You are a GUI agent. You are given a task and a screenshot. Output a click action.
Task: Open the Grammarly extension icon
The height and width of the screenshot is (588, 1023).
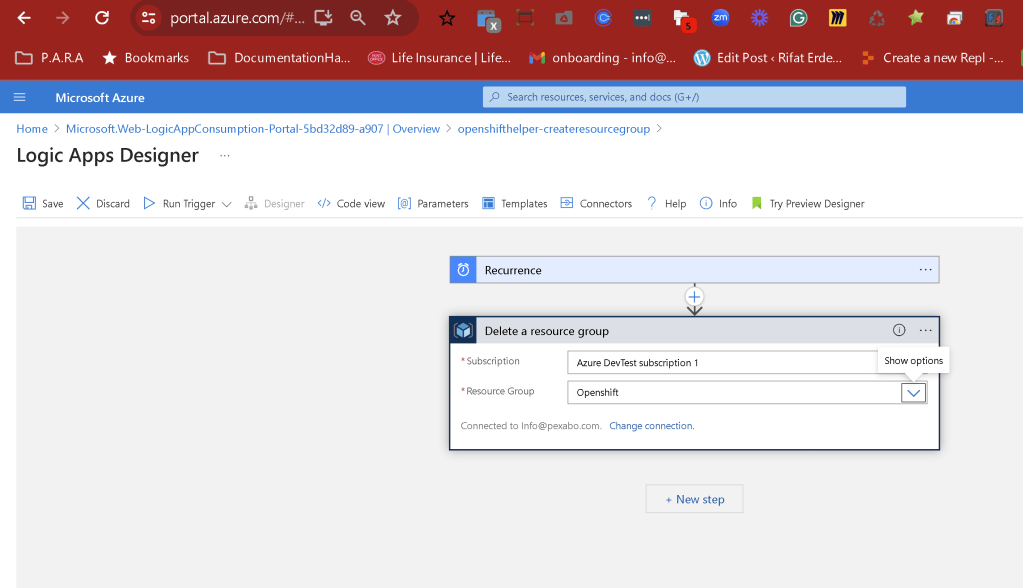(x=798, y=18)
